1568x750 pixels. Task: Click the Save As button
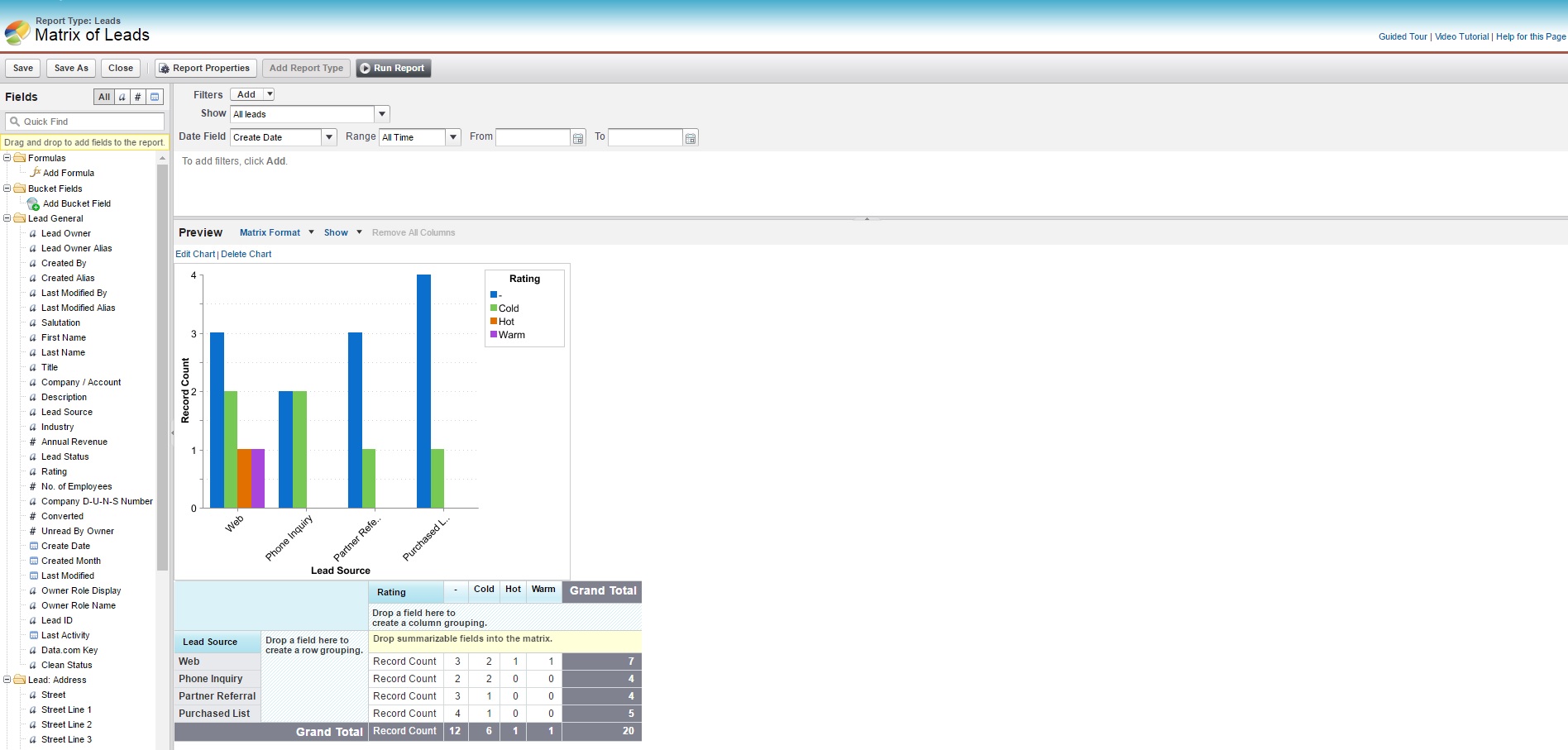pyautogui.click(x=71, y=68)
